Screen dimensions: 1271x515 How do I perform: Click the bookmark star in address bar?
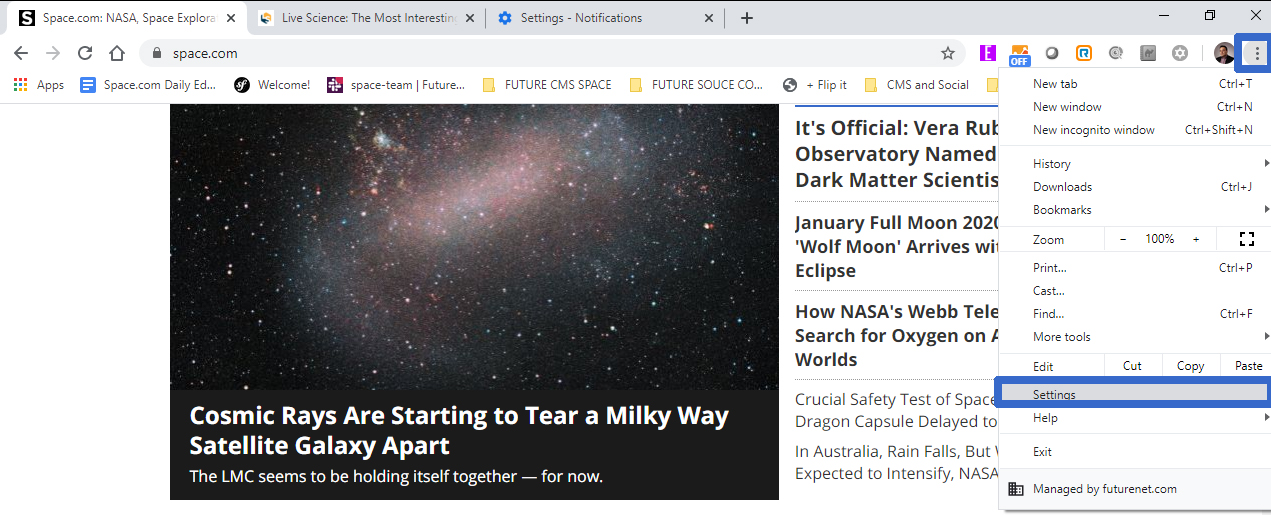947,53
